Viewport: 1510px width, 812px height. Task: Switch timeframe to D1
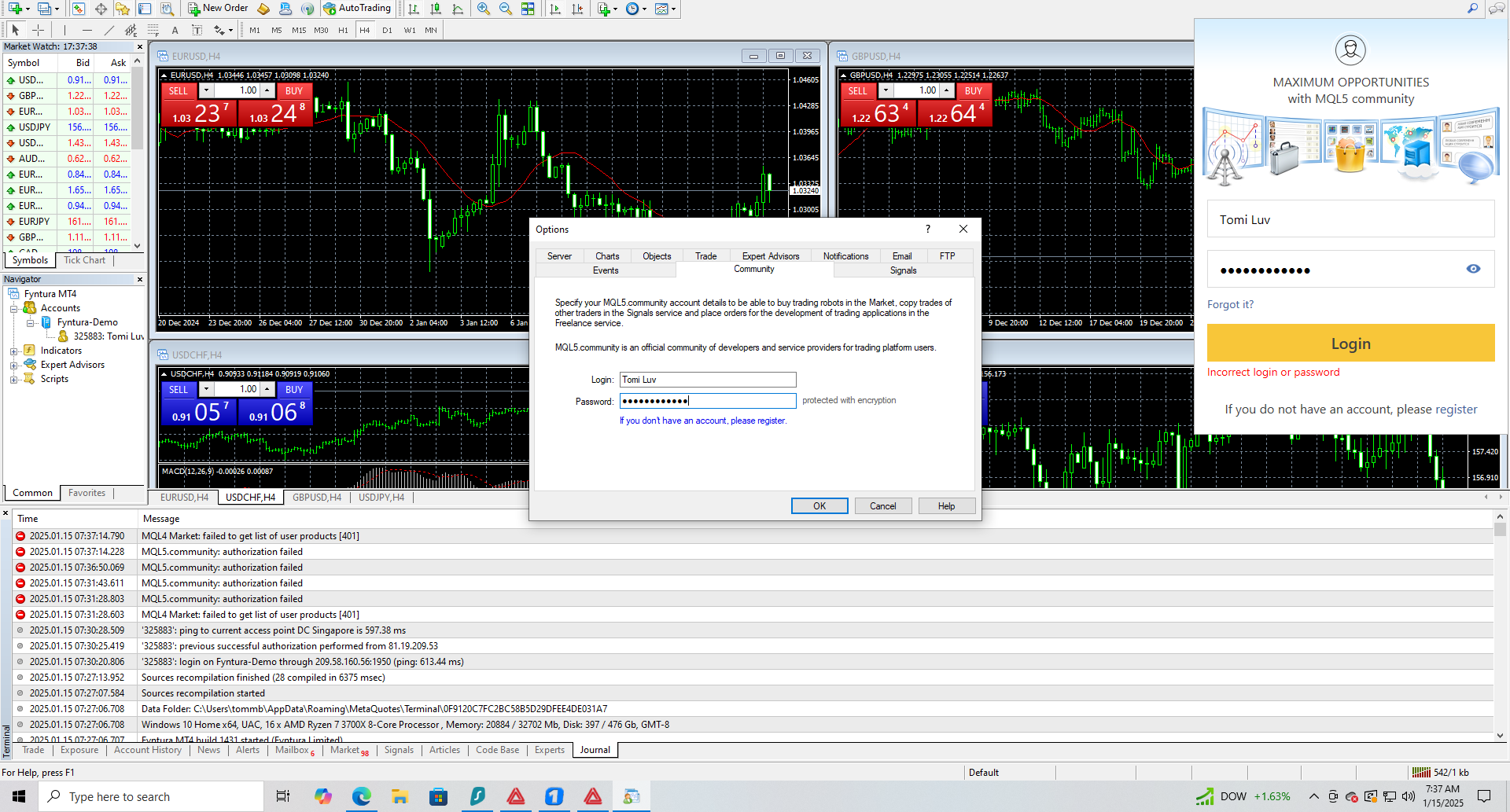tap(387, 30)
